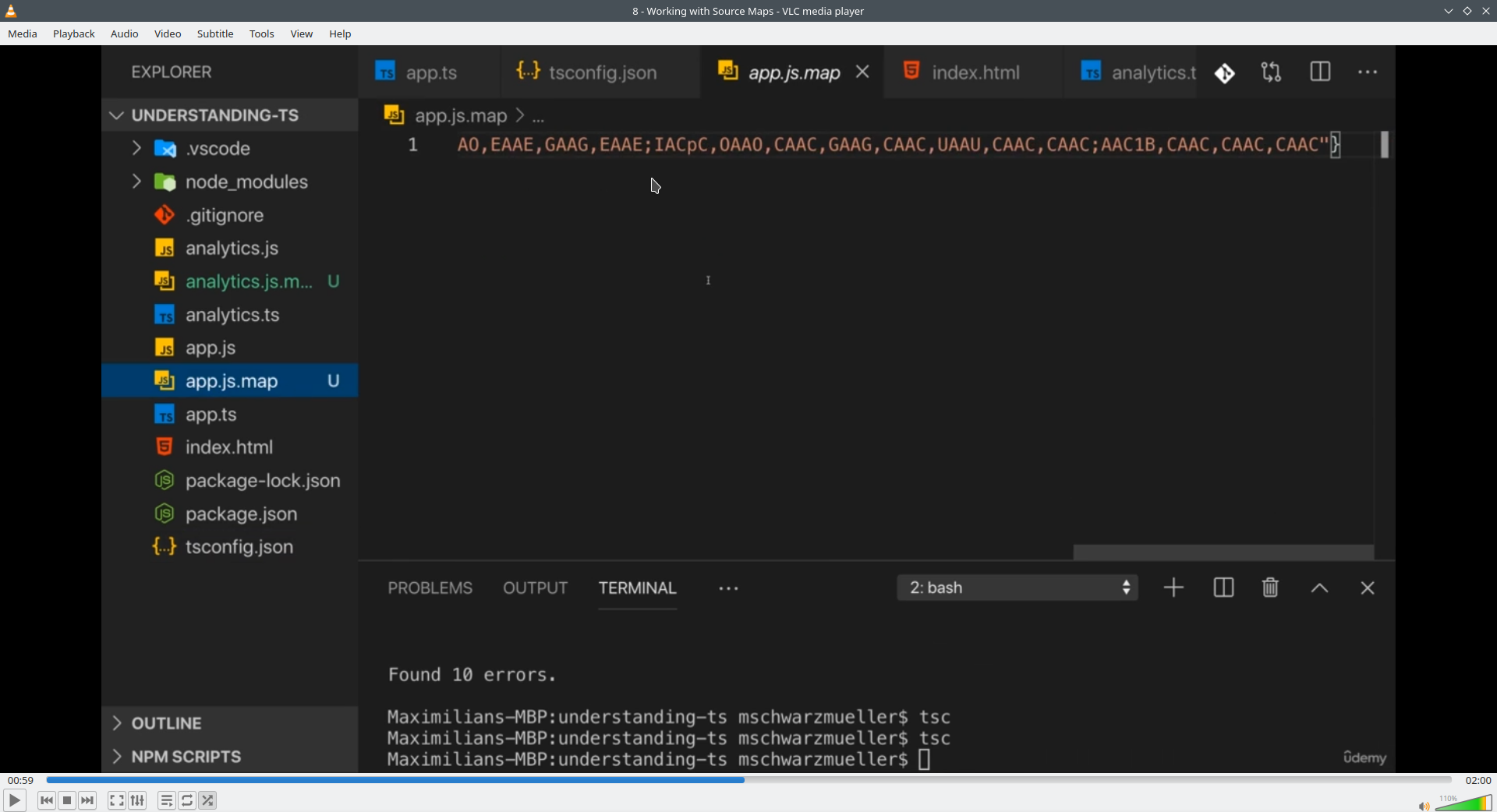Image resolution: width=1497 pixels, height=812 pixels.
Task: Show more panel tabs ellipsis
Action: point(729,589)
